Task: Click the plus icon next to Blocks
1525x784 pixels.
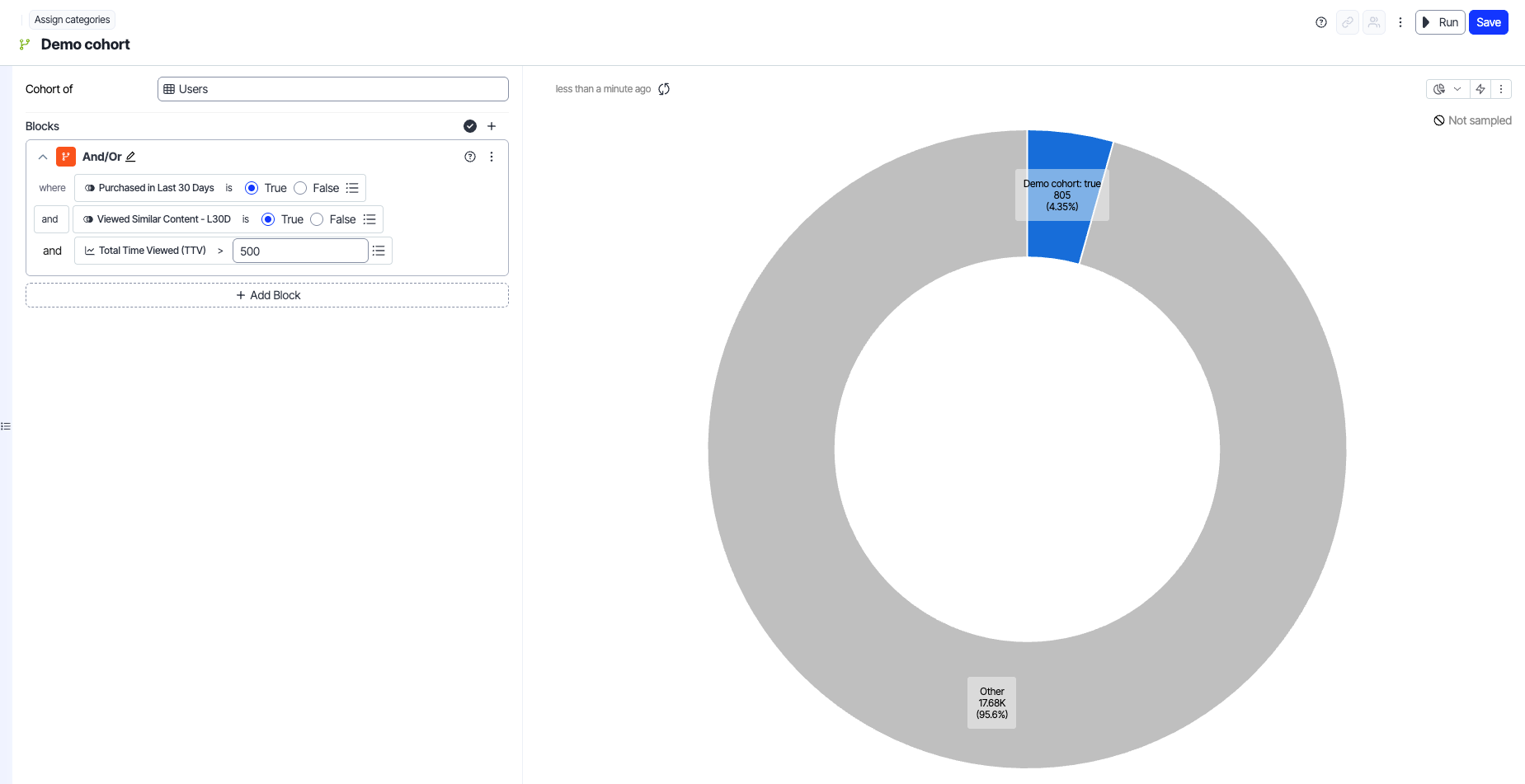Action: point(492,126)
